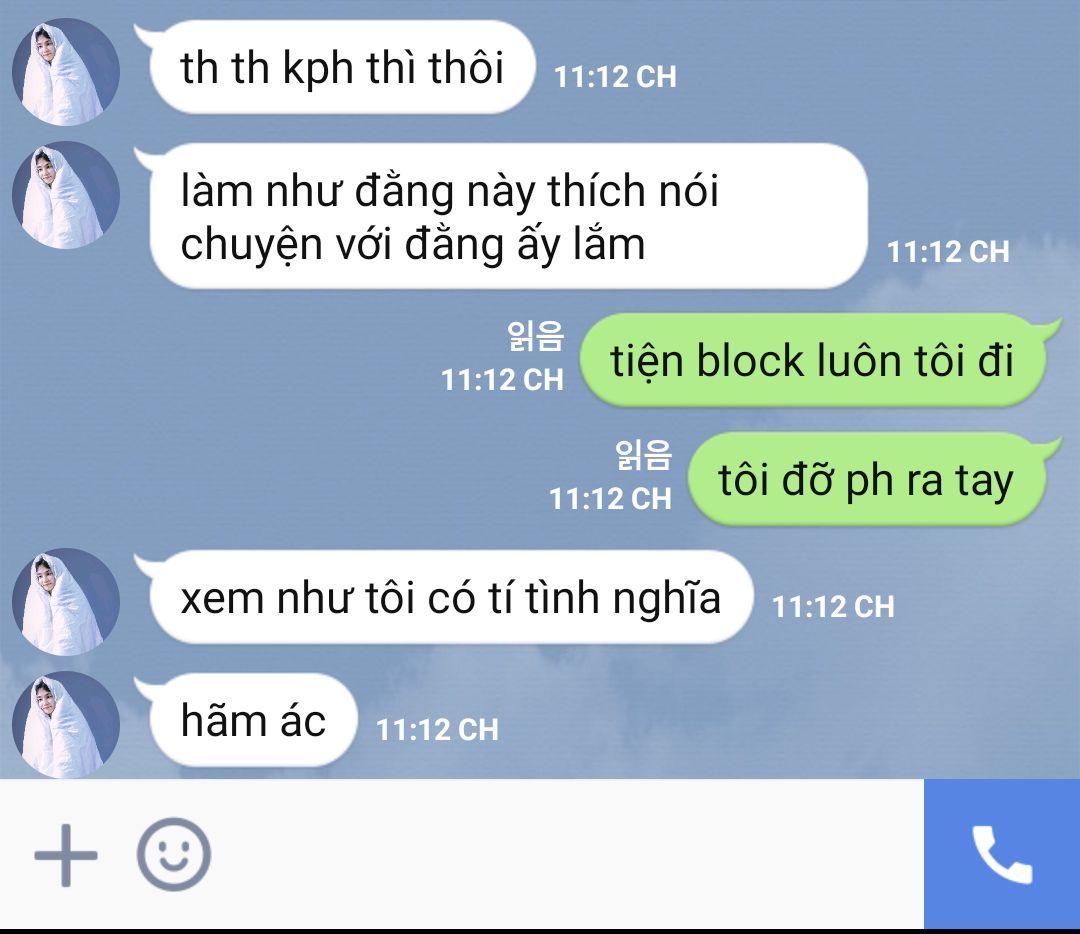The height and width of the screenshot is (934, 1080).
Task: Tap timestamp beside 'th th kph thì thôi'
Action: coord(615,76)
